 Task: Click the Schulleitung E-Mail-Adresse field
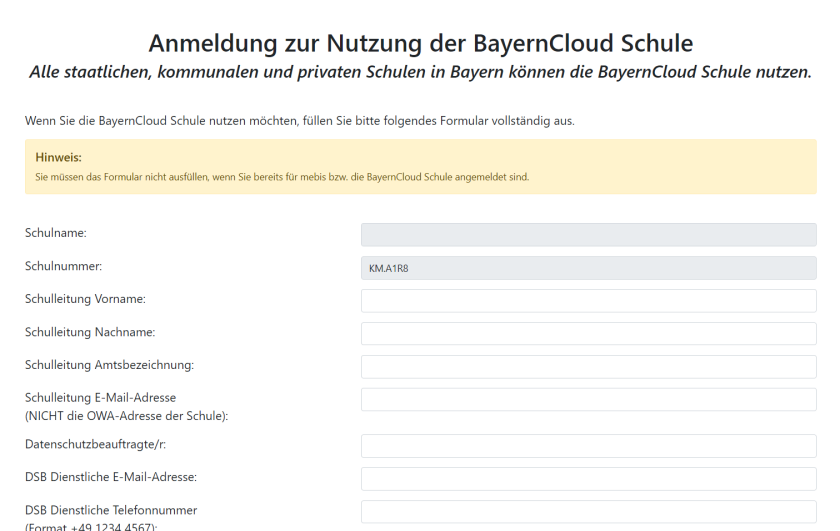point(588,399)
